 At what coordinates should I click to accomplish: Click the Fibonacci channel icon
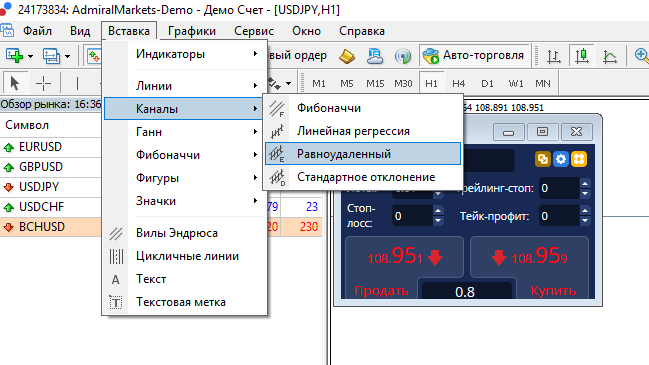[277, 108]
